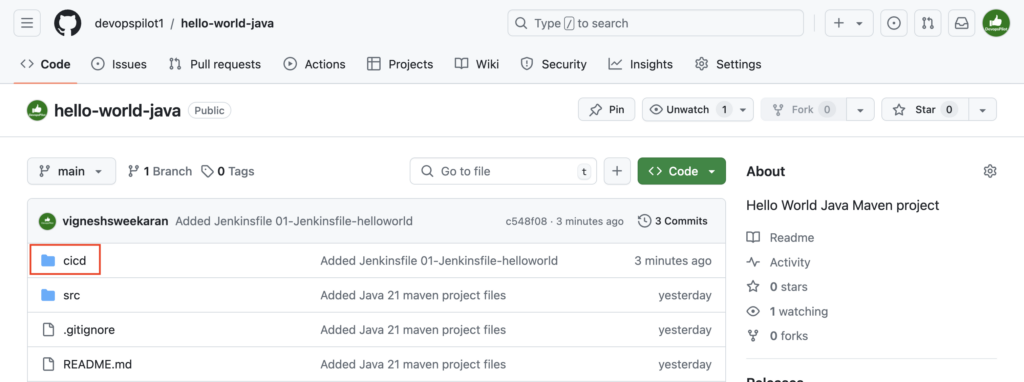The width and height of the screenshot is (1024, 382).
Task: Switch to the Insights tab
Action: click(x=640, y=64)
